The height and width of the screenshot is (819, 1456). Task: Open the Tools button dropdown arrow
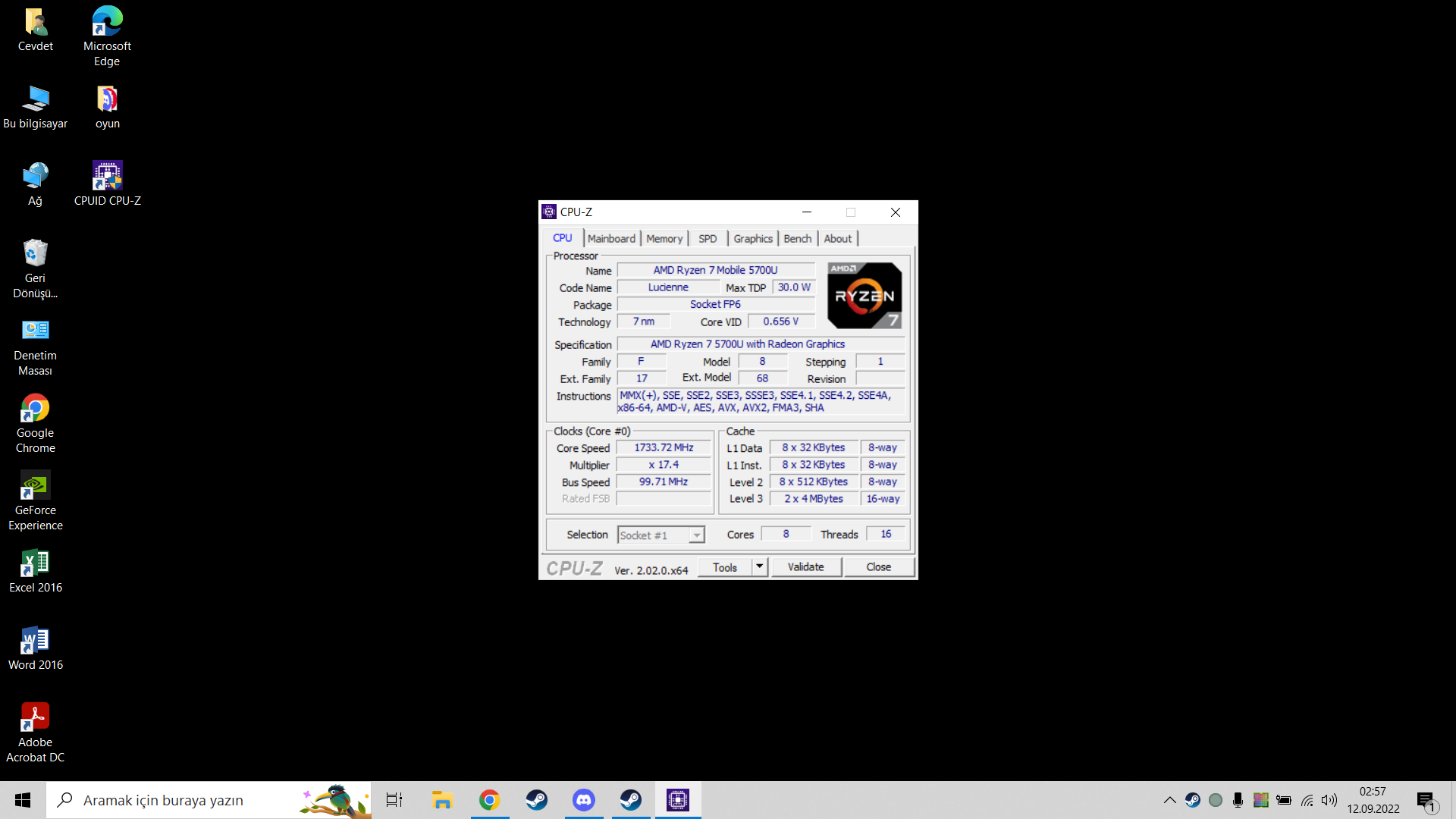(x=759, y=566)
